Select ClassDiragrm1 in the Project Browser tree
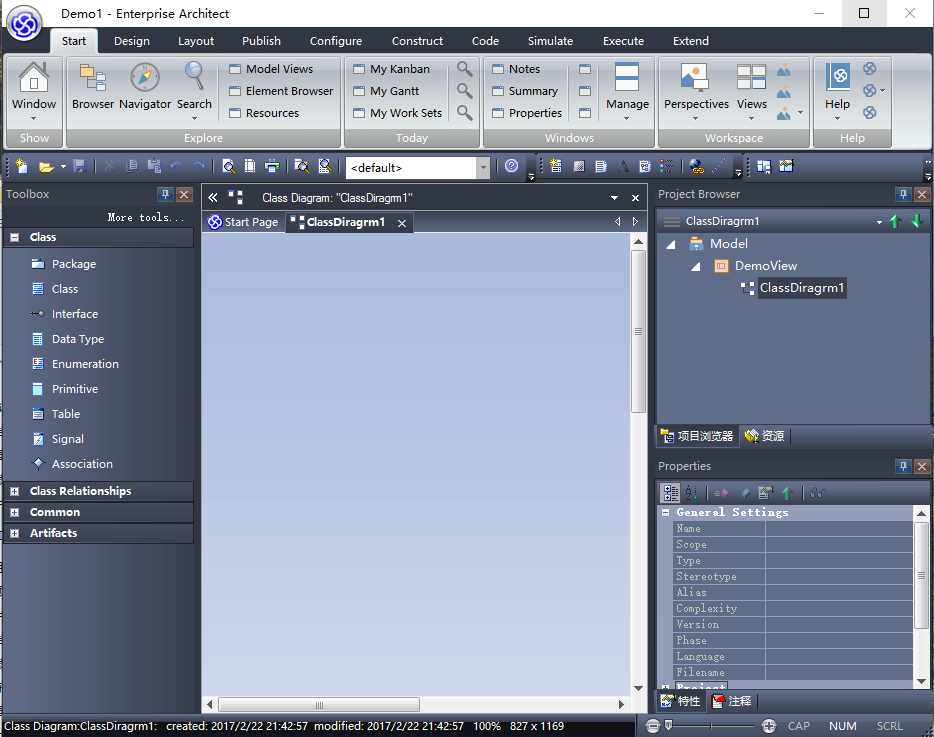Viewport: 934px width, 737px height. click(802, 288)
